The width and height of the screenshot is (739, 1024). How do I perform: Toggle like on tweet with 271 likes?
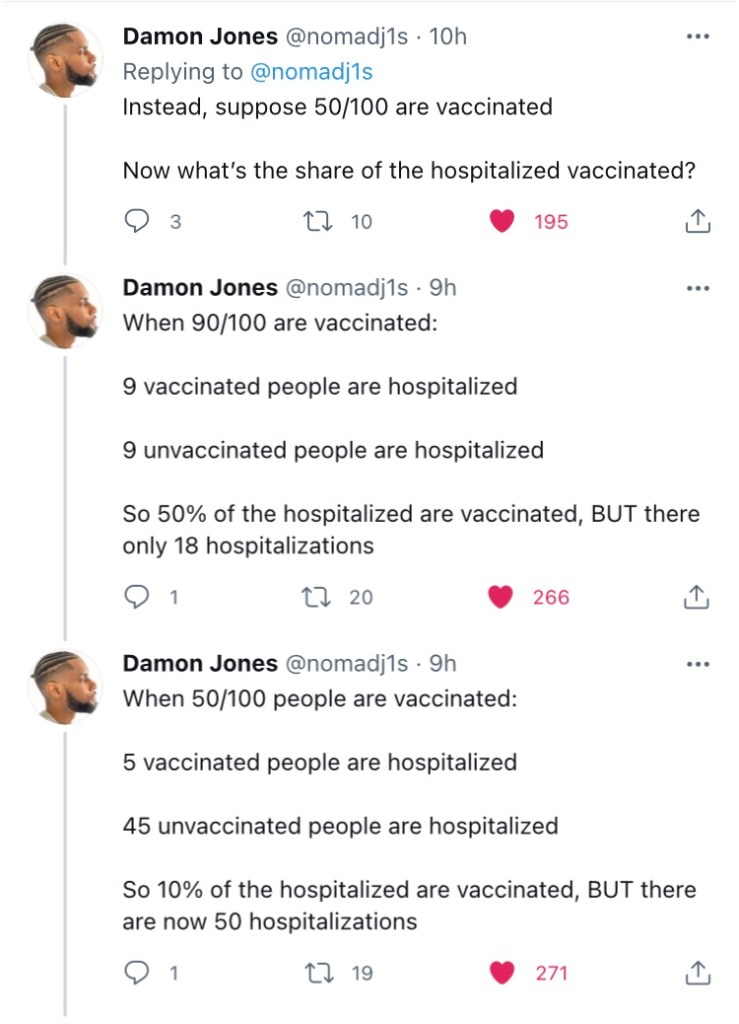tap(502, 972)
